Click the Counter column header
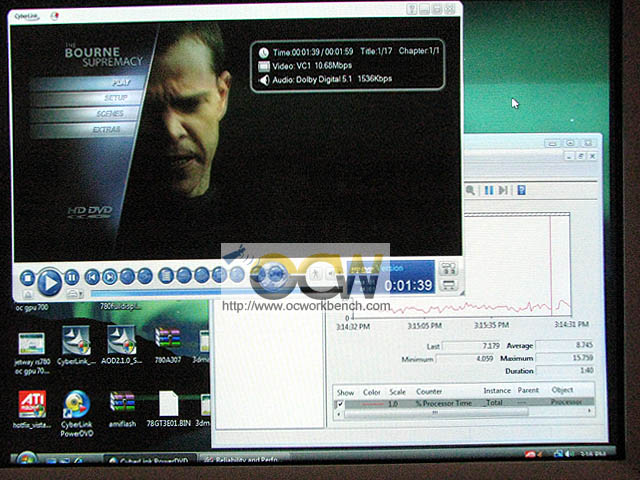Image resolution: width=640 pixels, height=480 pixels. click(x=429, y=391)
